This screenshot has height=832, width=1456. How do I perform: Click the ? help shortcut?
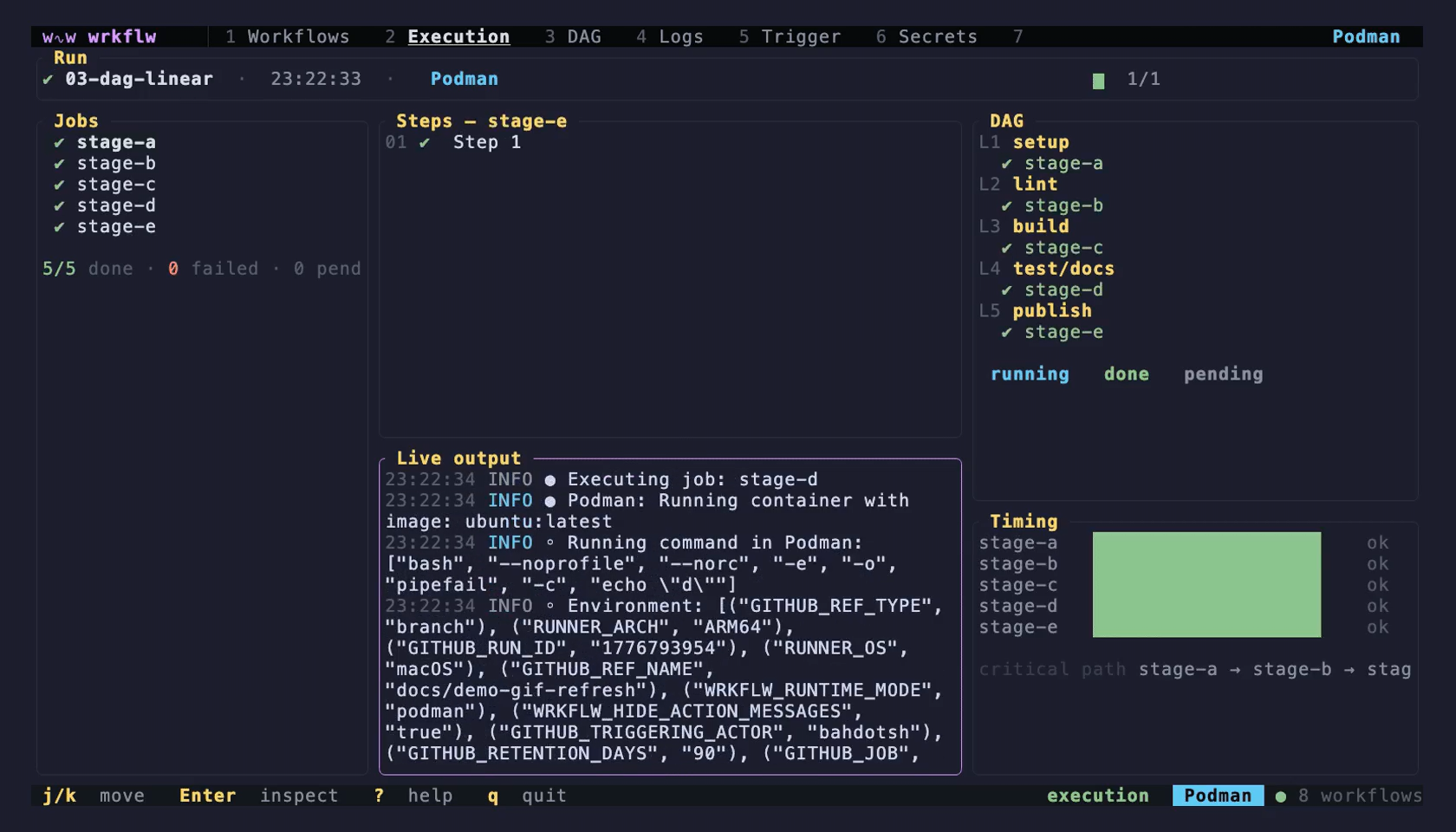413,796
